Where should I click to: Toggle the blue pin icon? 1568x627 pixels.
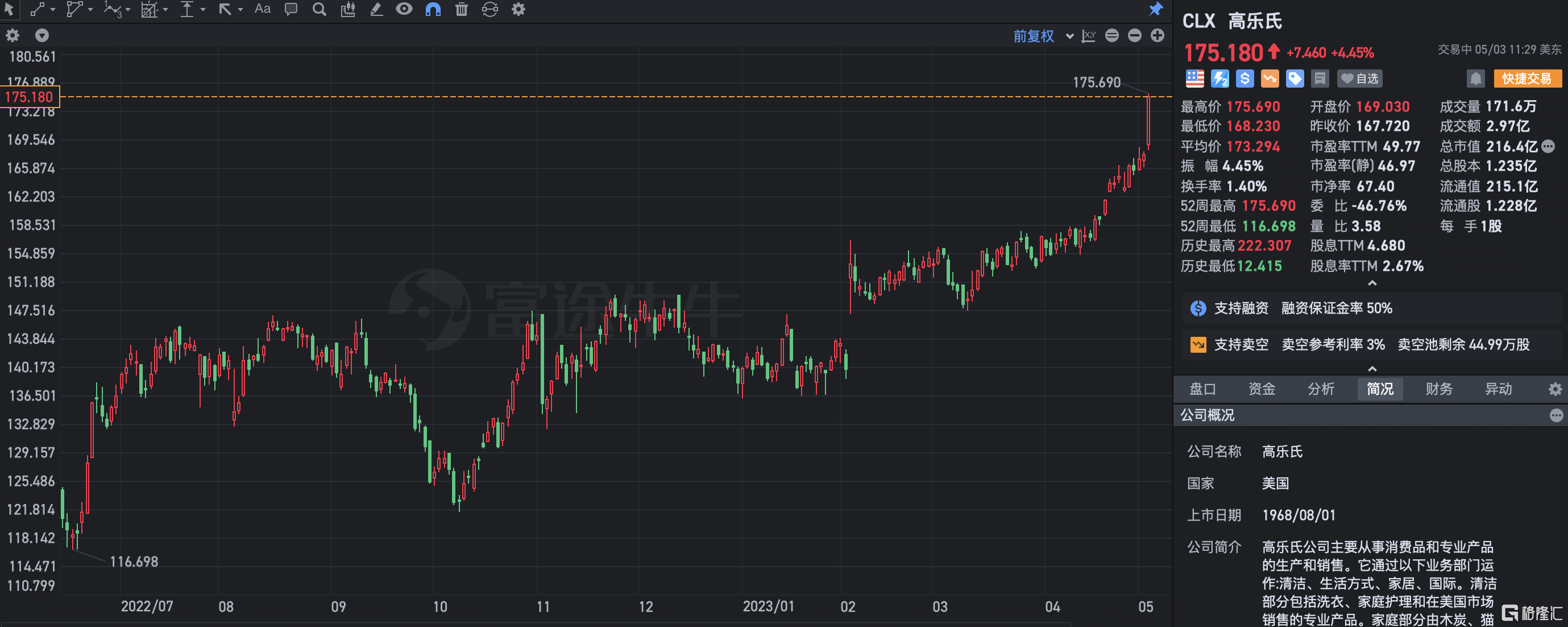pos(1155,9)
